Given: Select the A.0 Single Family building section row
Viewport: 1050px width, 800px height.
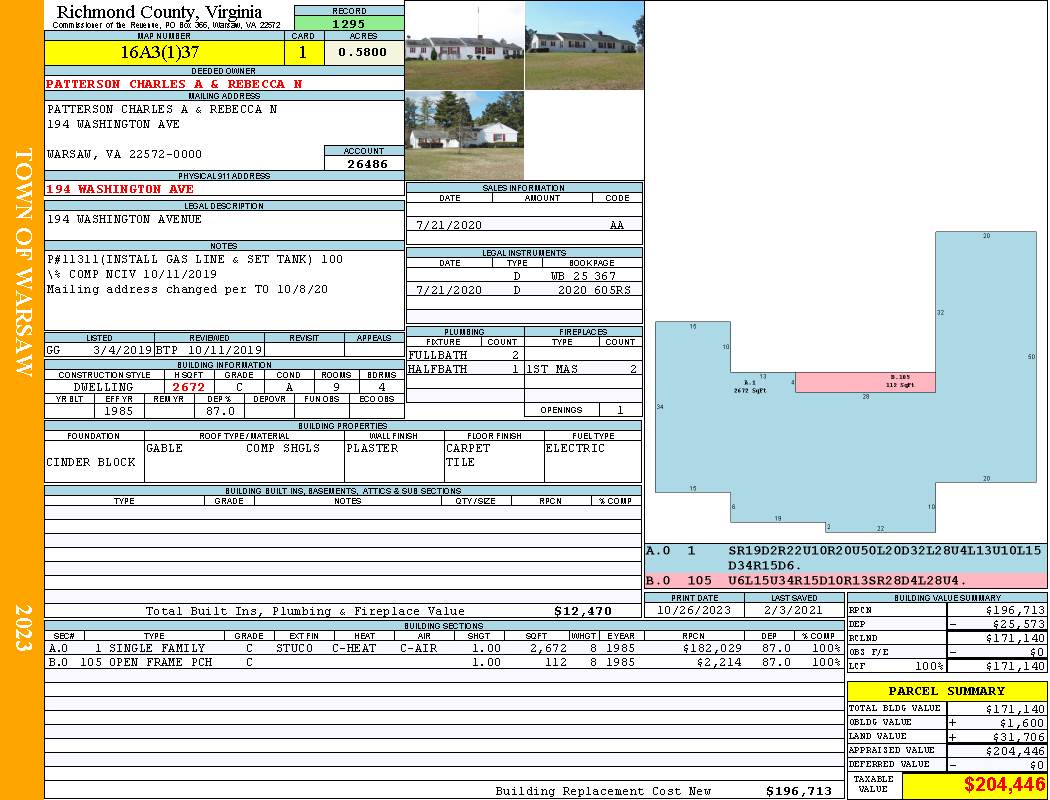Looking at the screenshot, I should pos(443,648).
